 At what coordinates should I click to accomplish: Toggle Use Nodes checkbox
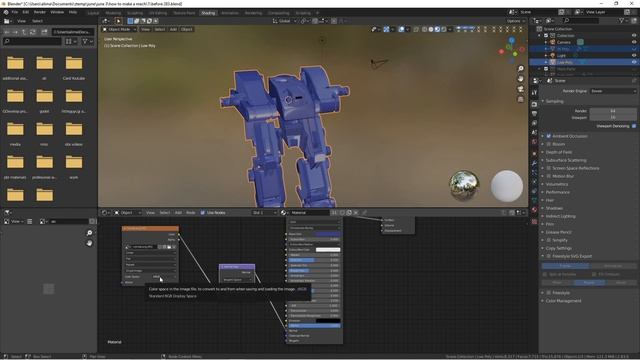(202, 213)
